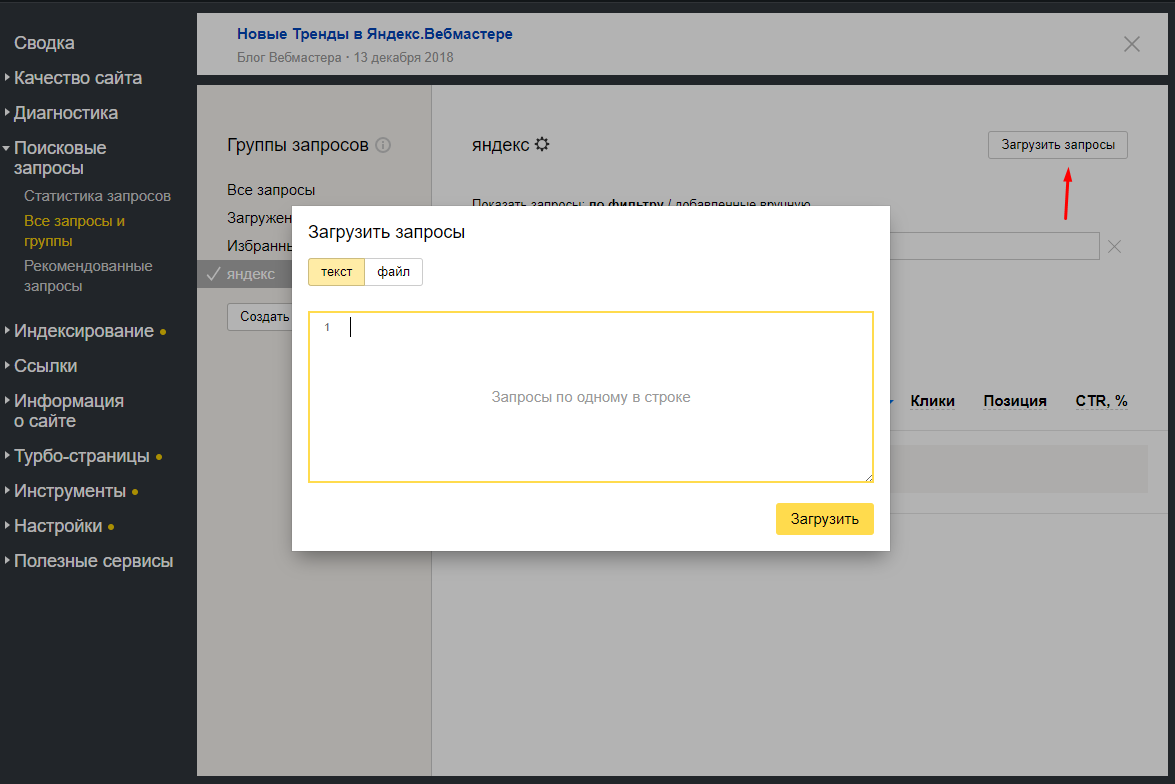The image size is (1175, 784).
Task: Select Все запросы group
Action: pyautogui.click(x=271, y=190)
